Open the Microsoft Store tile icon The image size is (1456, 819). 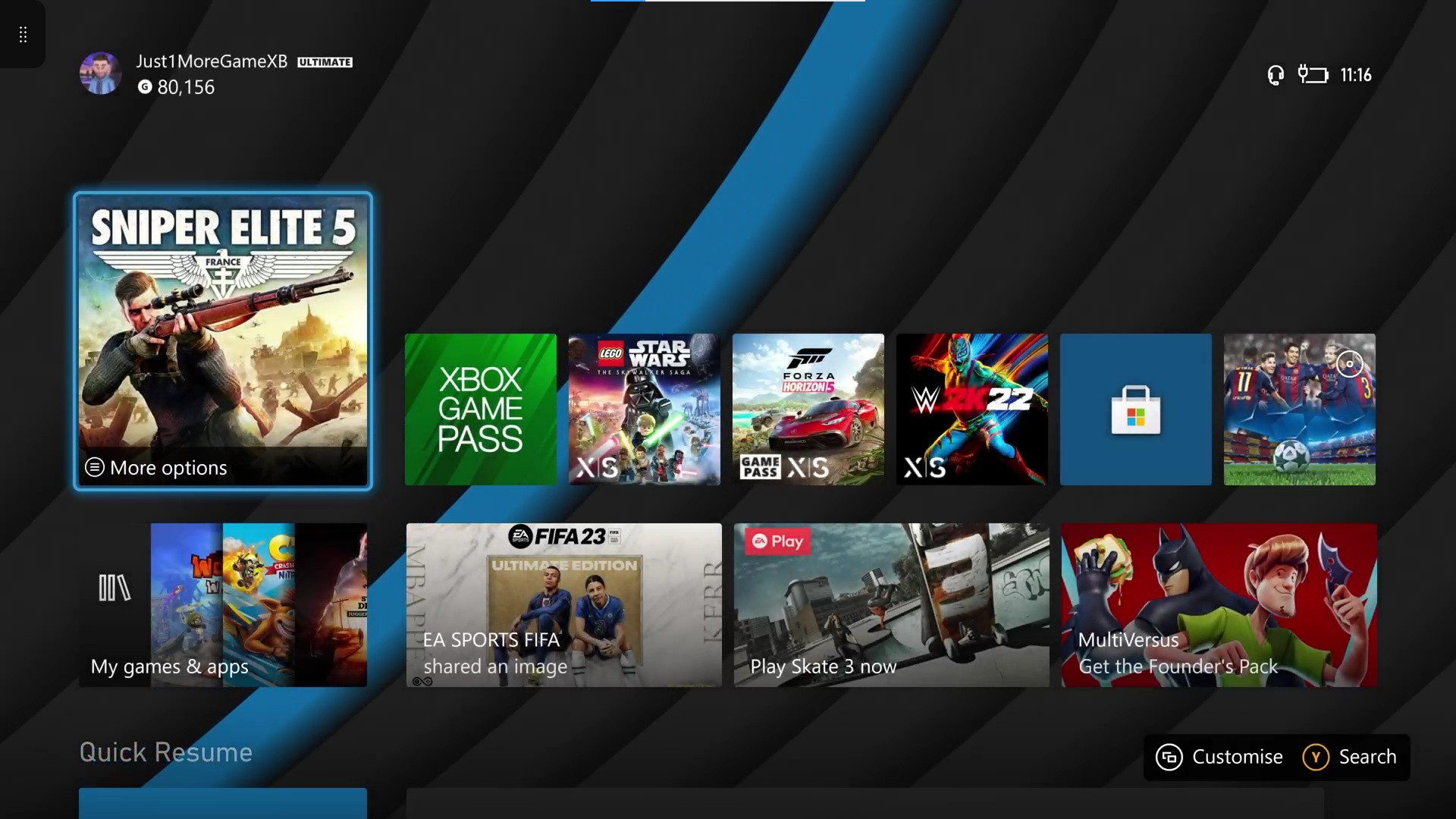pos(1135,409)
